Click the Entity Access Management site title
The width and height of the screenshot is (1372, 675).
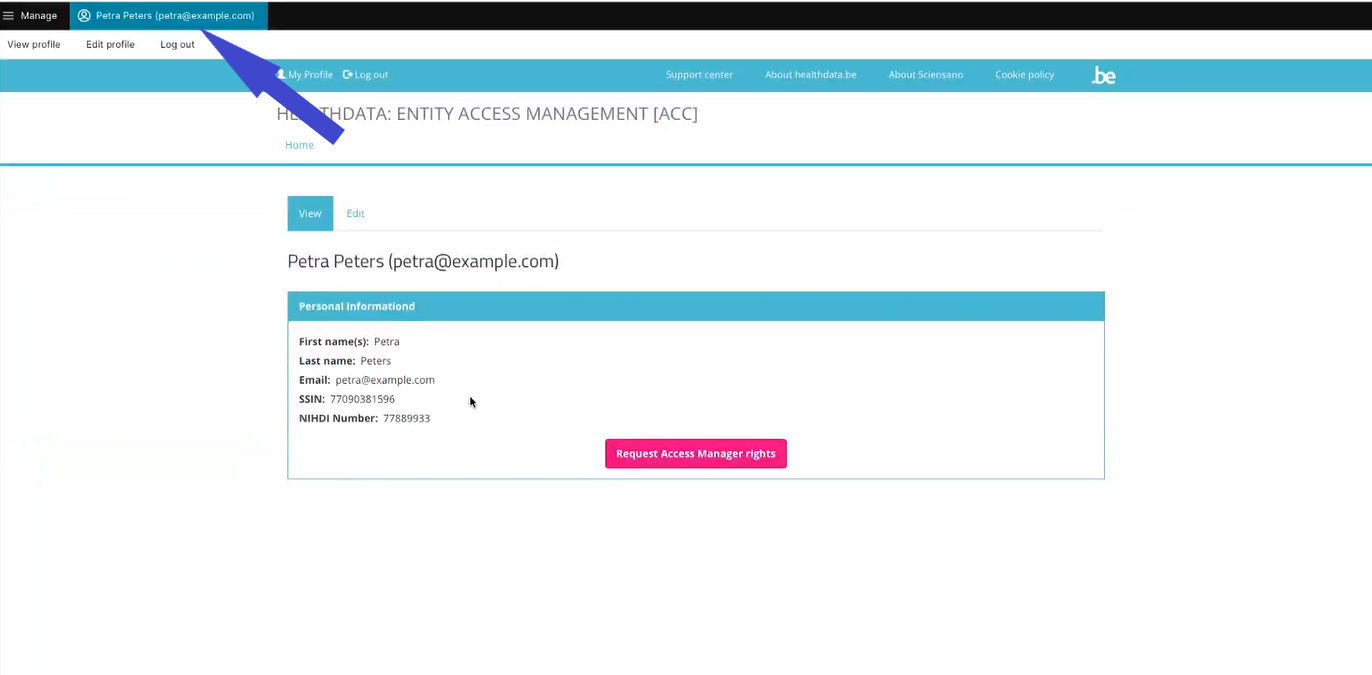click(x=520, y=114)
